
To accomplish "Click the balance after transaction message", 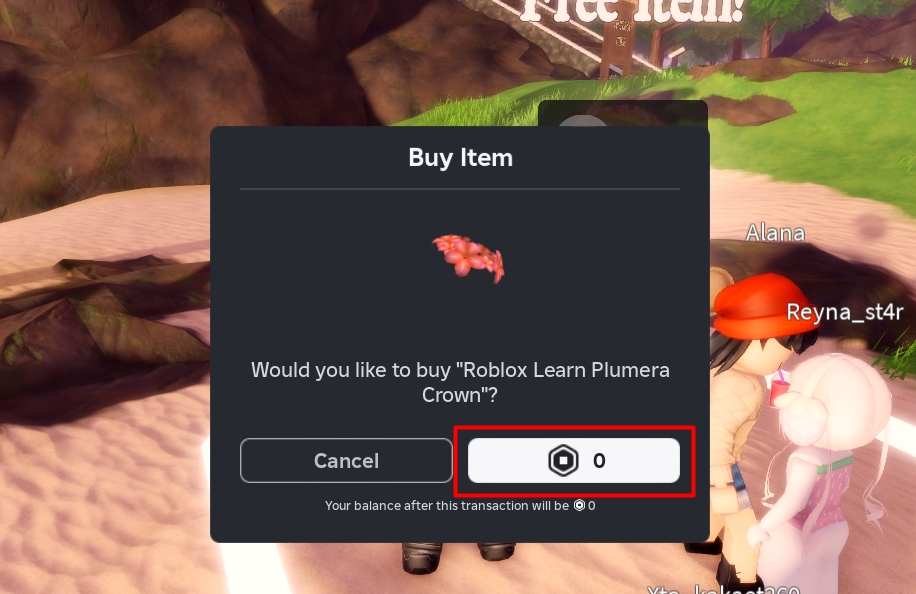I will [x=460, y=506].
